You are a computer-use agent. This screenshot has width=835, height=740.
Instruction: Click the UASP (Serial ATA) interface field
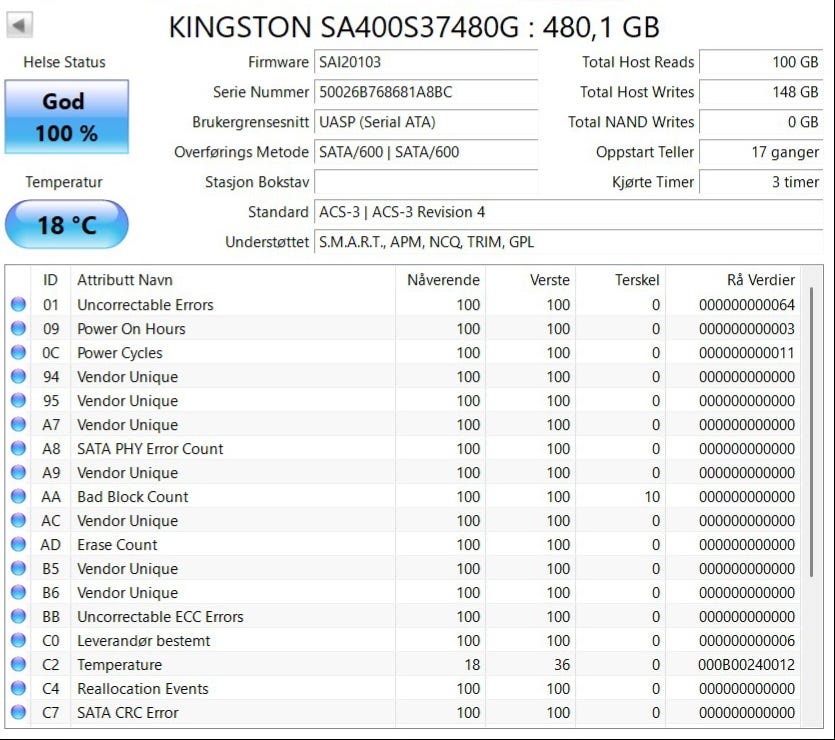click(426, 122)
